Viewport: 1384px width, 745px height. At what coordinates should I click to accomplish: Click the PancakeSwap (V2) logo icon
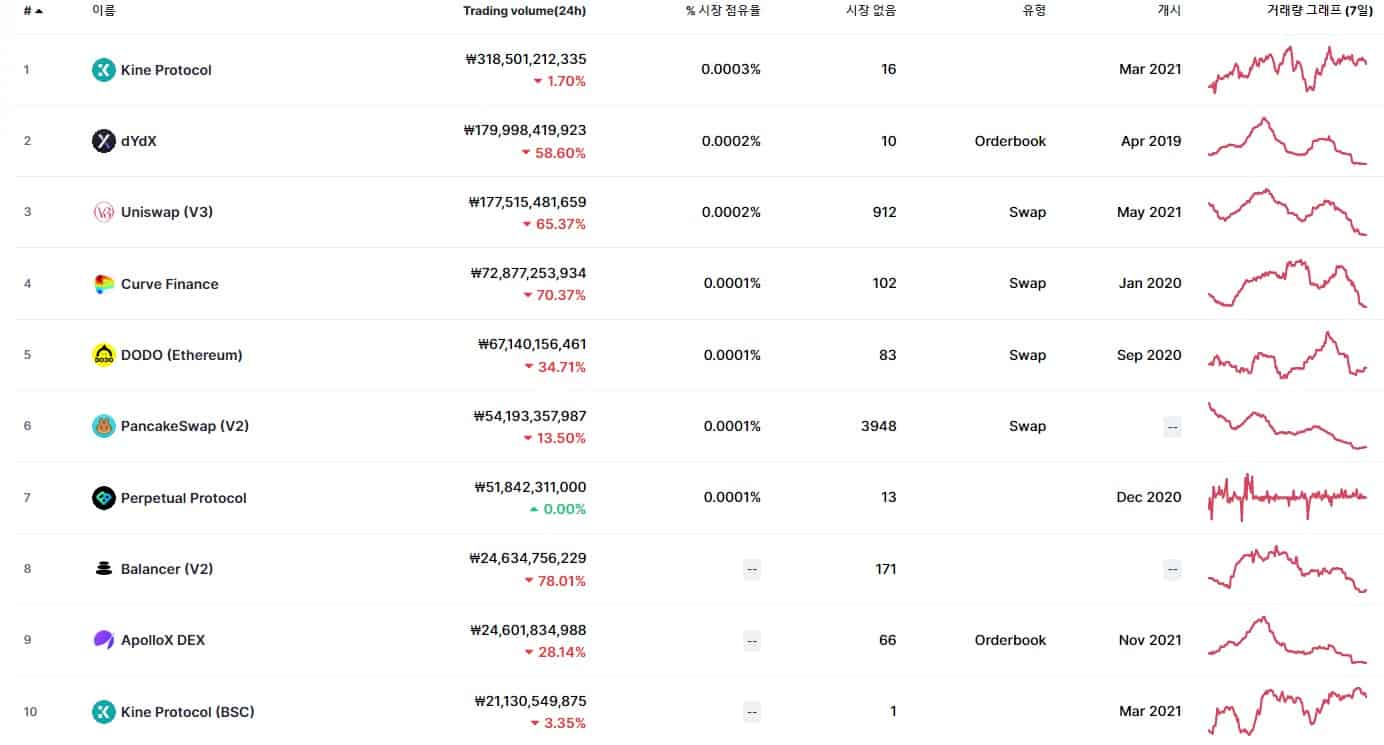point(103,426)
